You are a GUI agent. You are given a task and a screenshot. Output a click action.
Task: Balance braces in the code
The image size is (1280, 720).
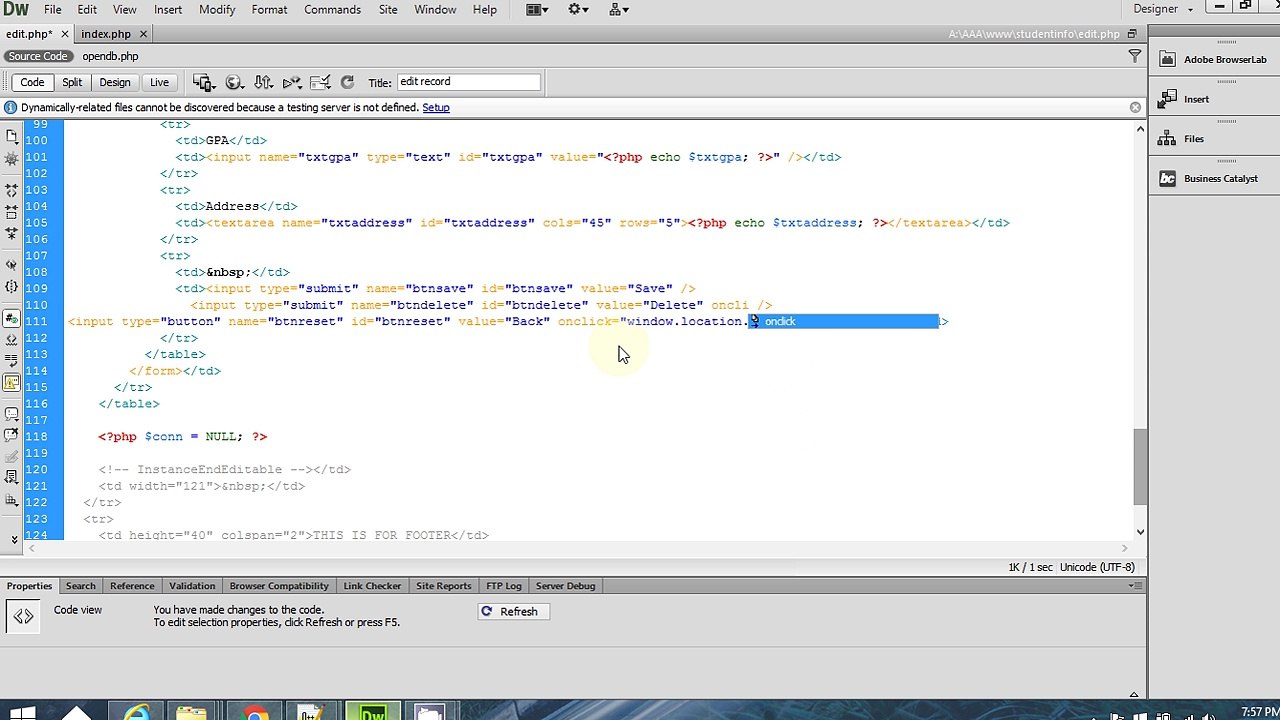12,287
